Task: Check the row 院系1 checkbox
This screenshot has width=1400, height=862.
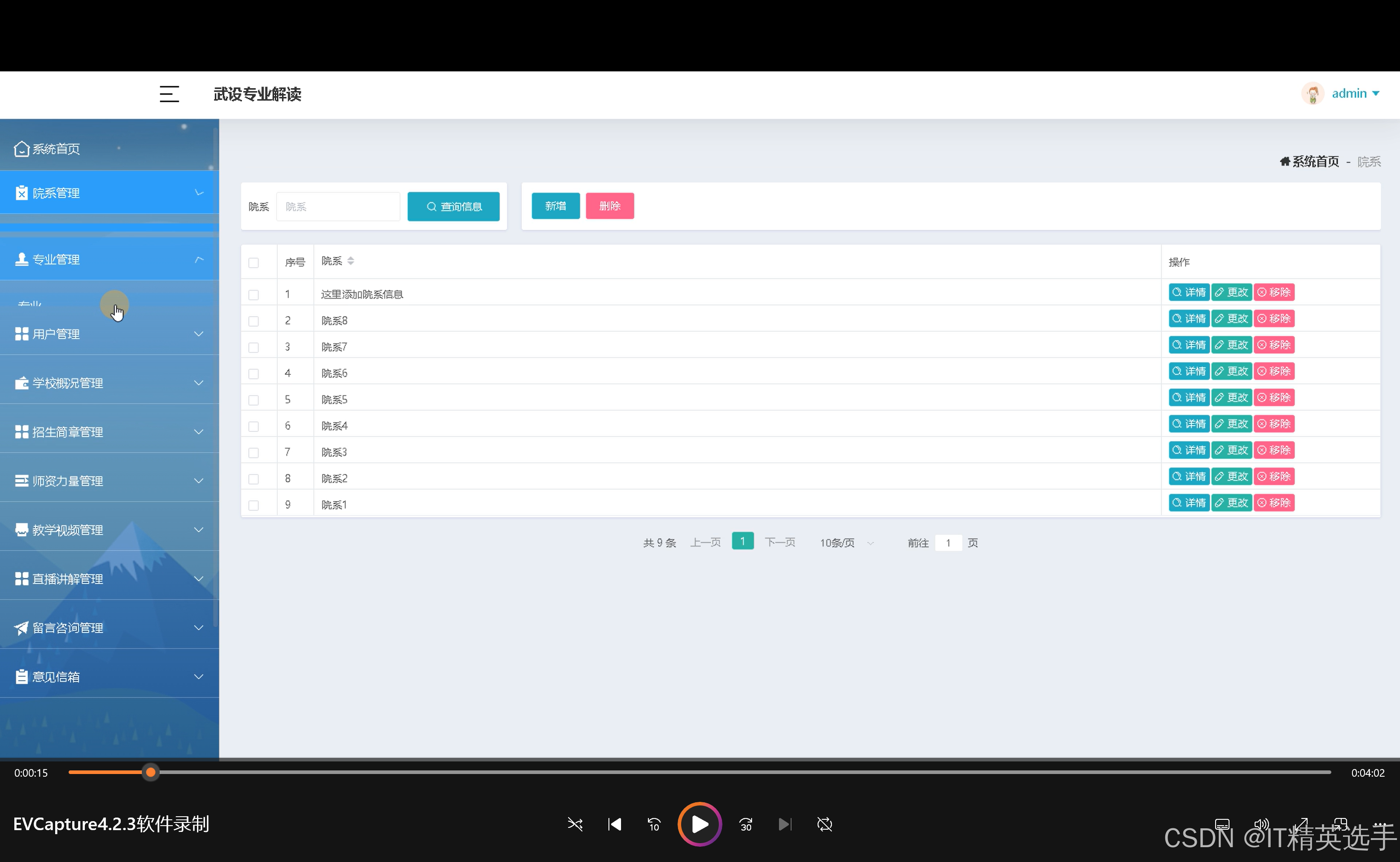Action: [254, 505]
